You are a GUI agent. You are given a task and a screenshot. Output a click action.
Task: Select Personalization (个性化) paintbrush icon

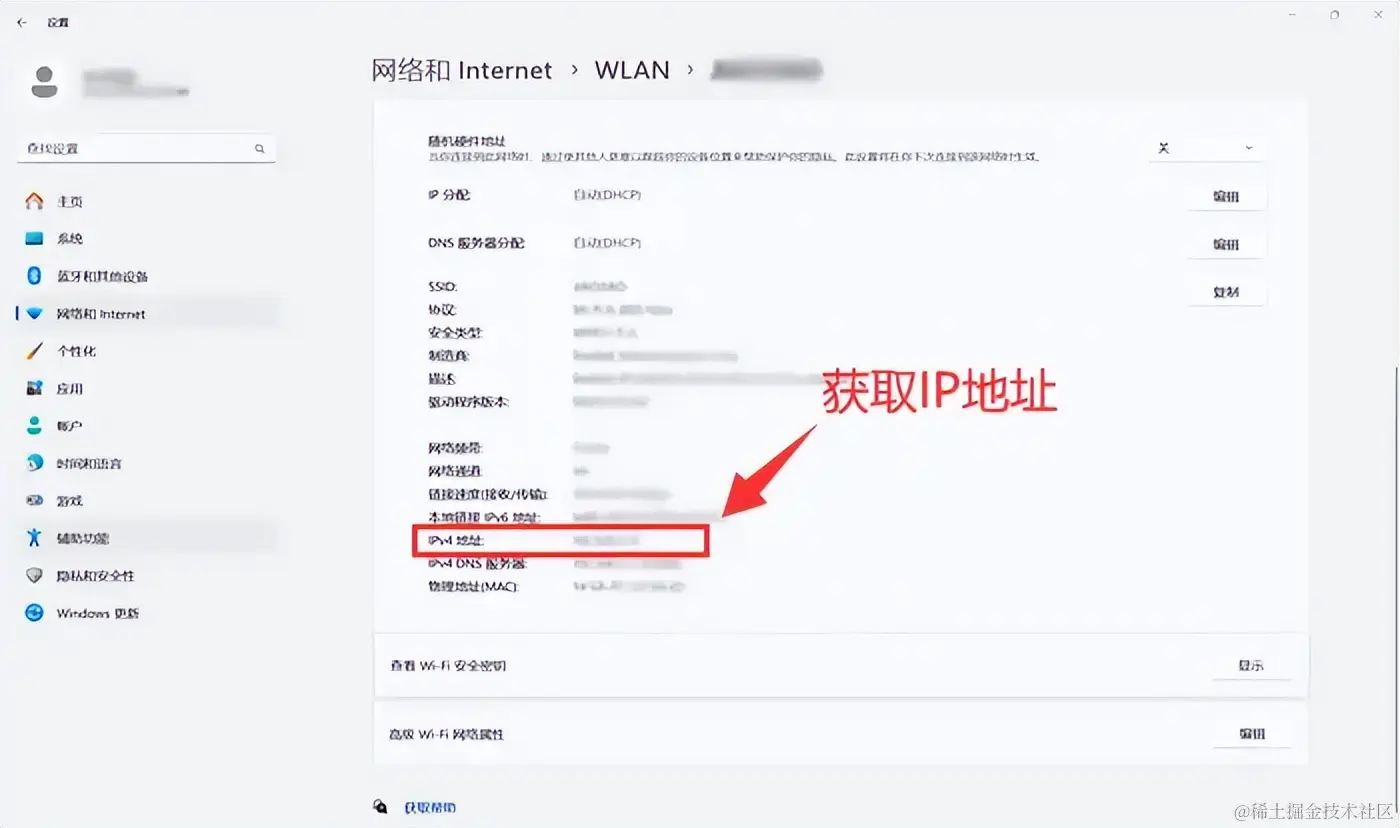coord(35,351)
